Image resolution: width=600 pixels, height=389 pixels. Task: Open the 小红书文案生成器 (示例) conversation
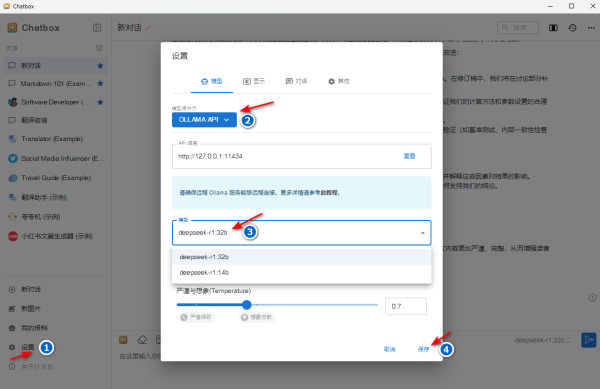coord(56,236)
